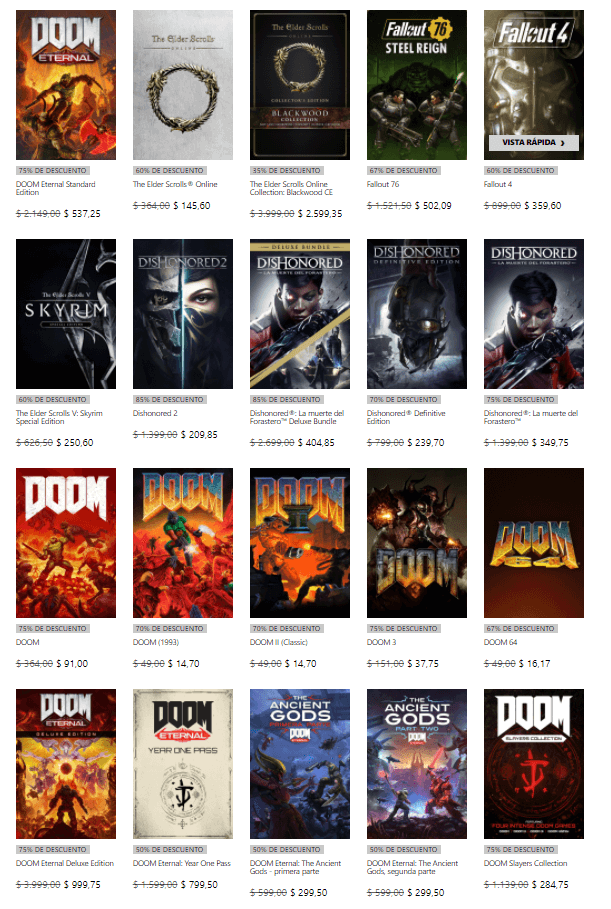Click the Vista Rápida button on Fallout 4
The image size is (611, 909).
click(533, 143)
